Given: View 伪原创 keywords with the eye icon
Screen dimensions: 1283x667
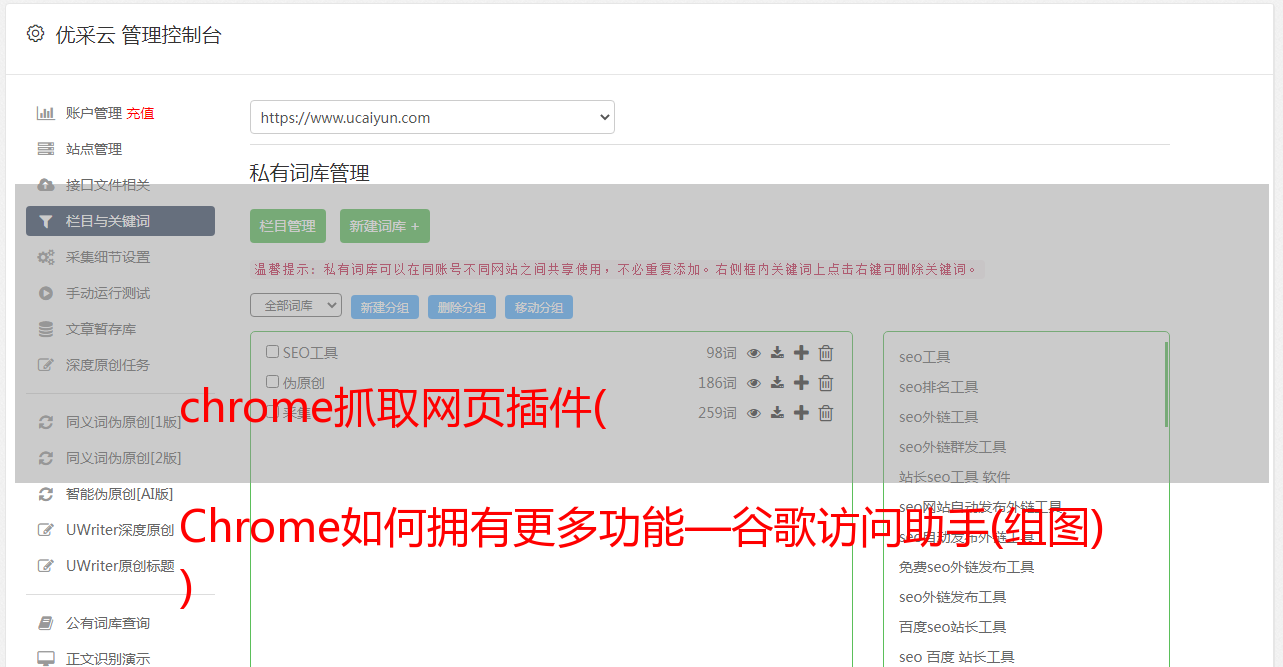Looking at the screenshot, I should pyautogui.click(x=754, y=383).
